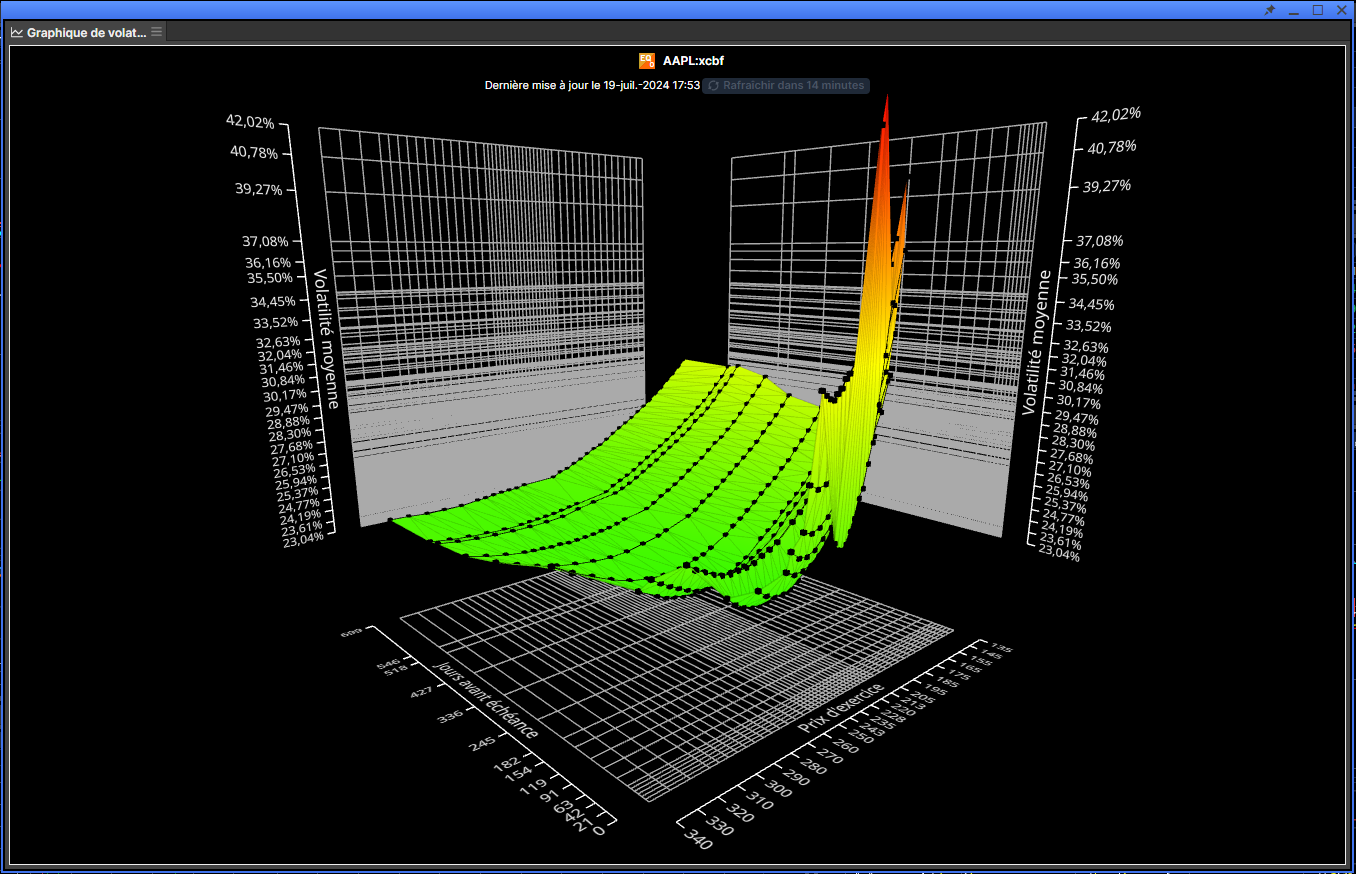Screen dimensions: 1356x874
Task: Click 42,02% on the left volatility axis
Action: pyautogui.click(x=250, y=121)
